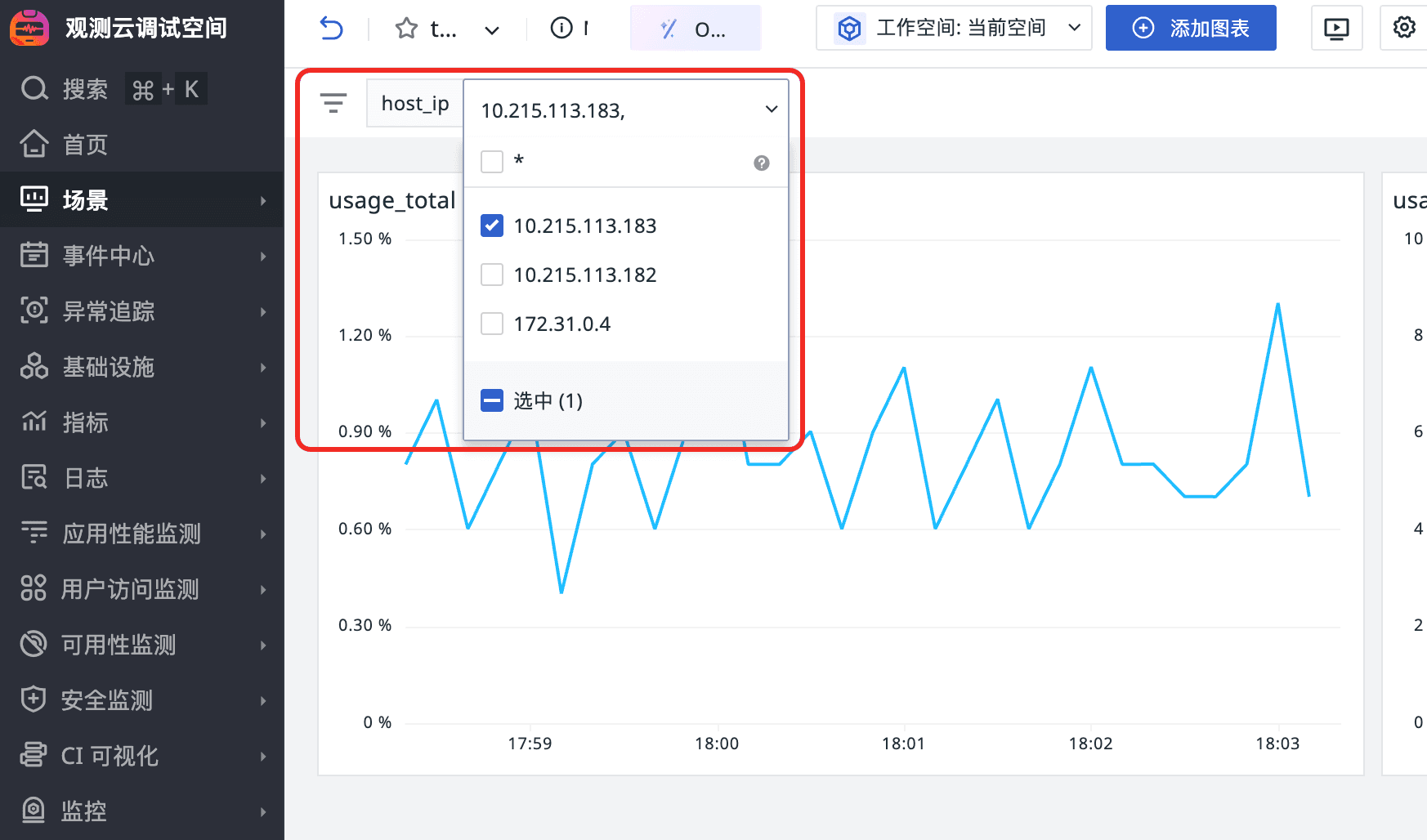Image resolution: width=1427 pixels, height=840 pixels.
Task: Toggle the asterisk select-all checkbox
Action: click(492, 162)
